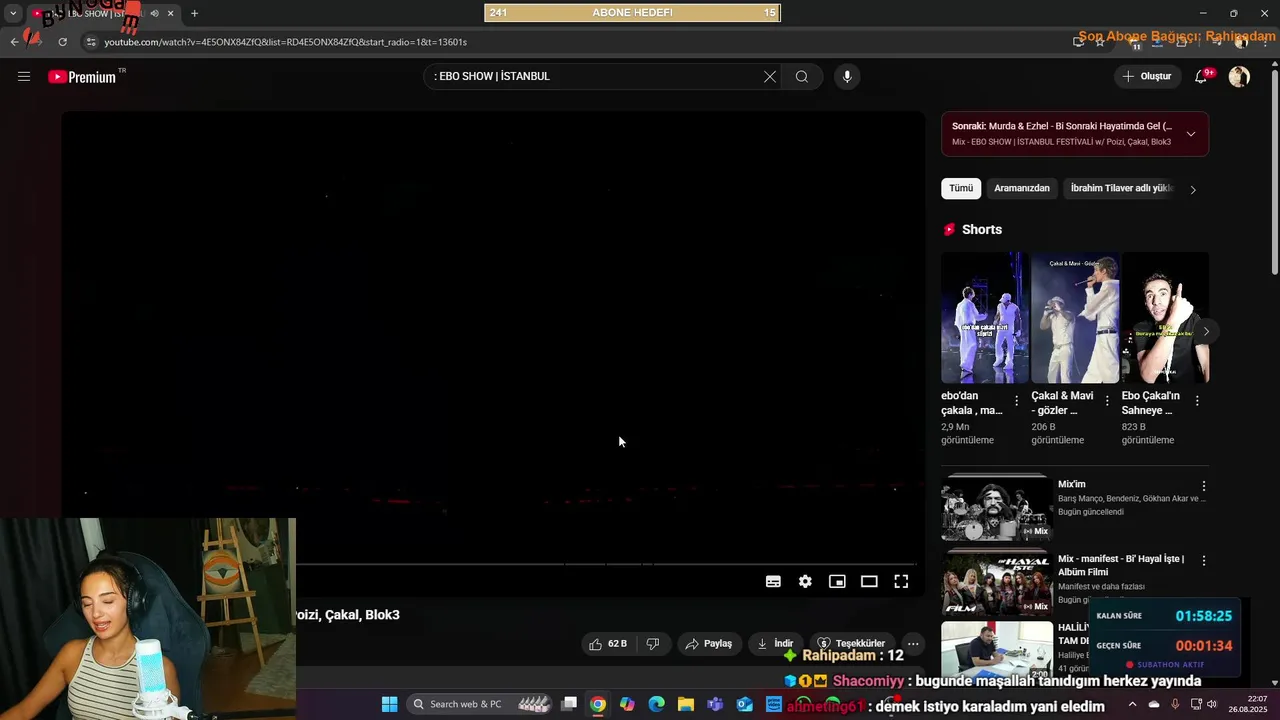This screenshot has height=720, width=1280.
Task: Open manifest mix options menu
Action: coord(1204,561)
